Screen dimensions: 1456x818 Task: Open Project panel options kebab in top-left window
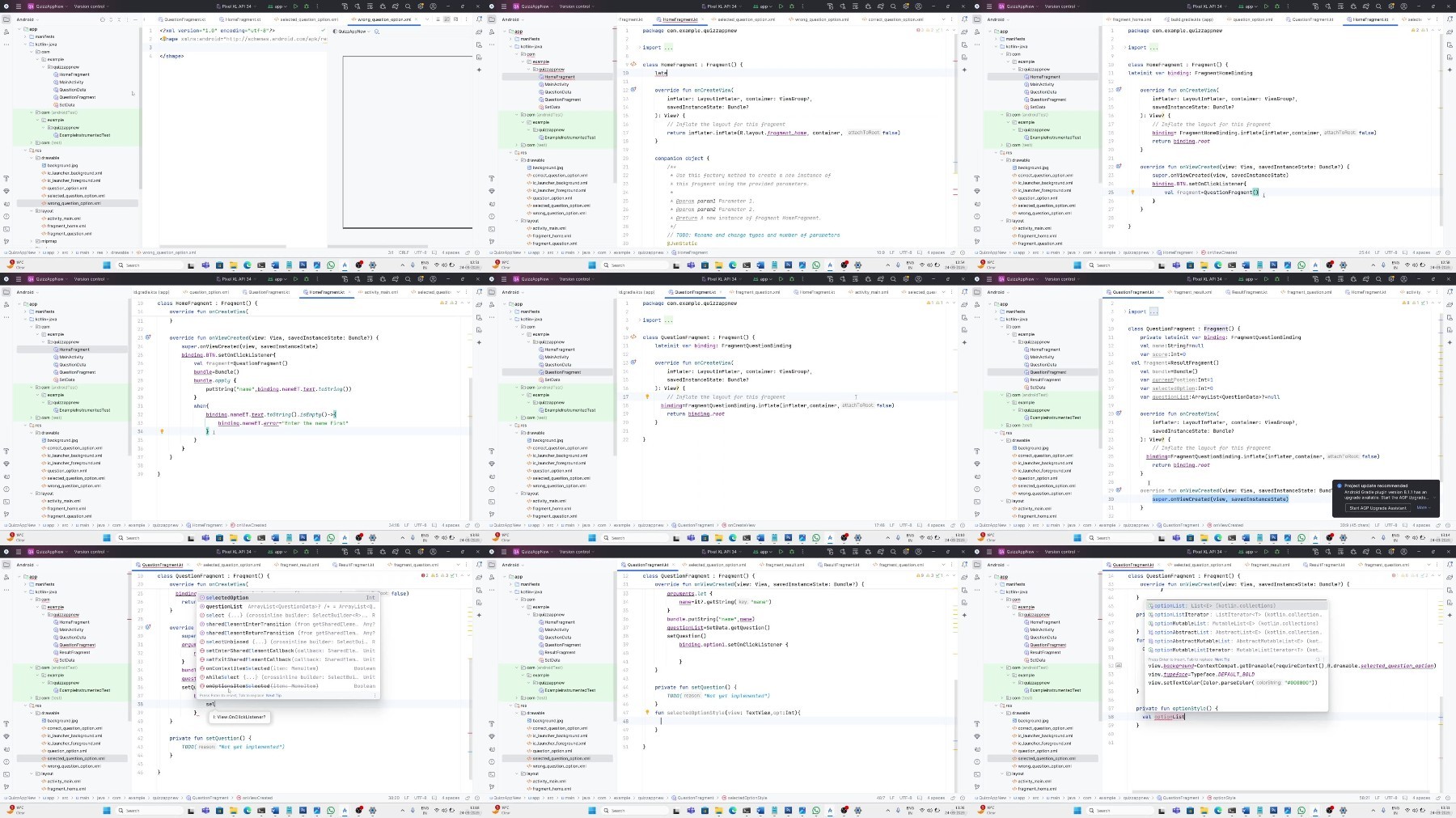tap(127, 19)
